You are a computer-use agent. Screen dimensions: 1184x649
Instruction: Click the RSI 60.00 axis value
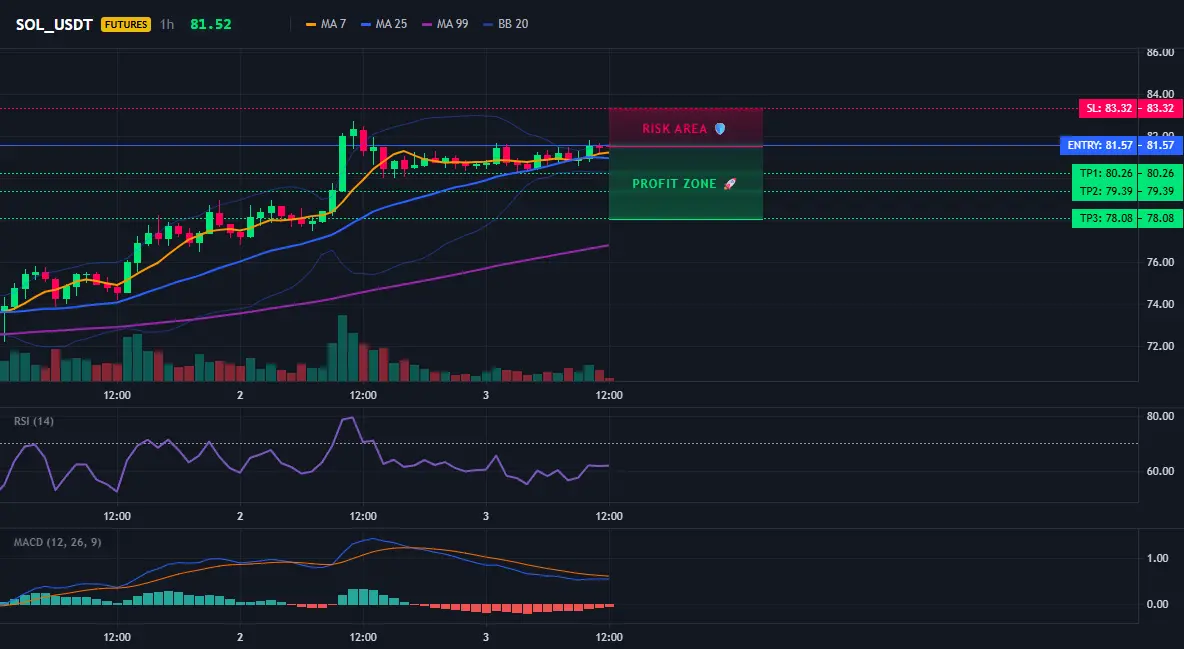1160,471
